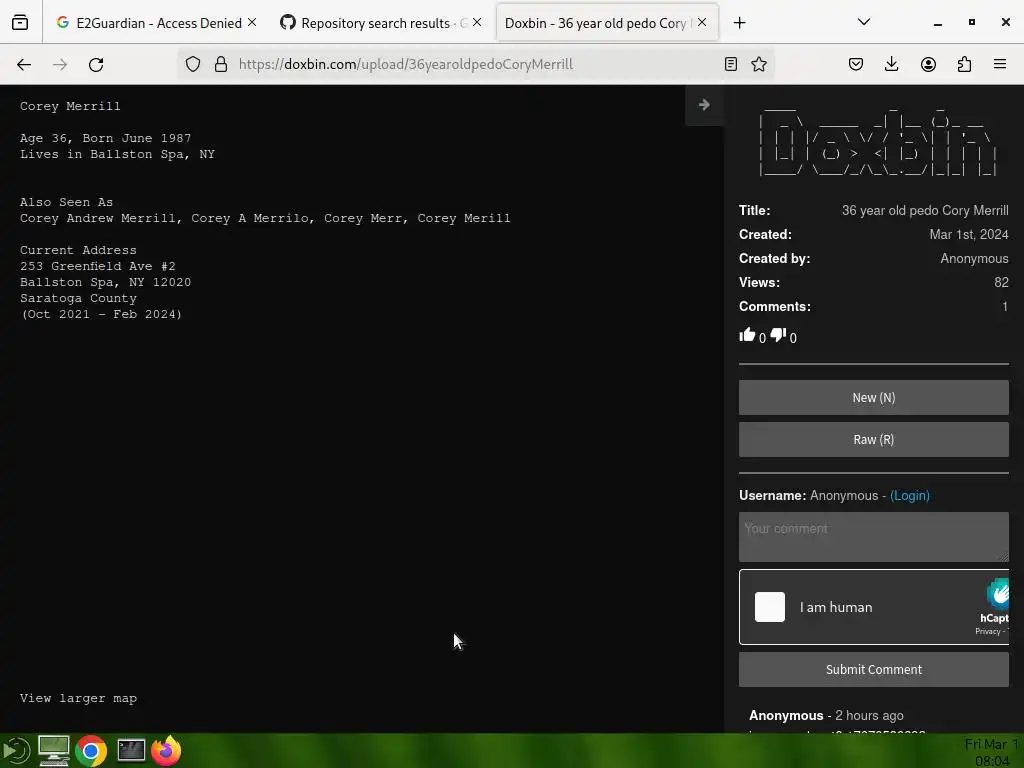
Task: Open Firefox account menu
Action: click(928, 64)
